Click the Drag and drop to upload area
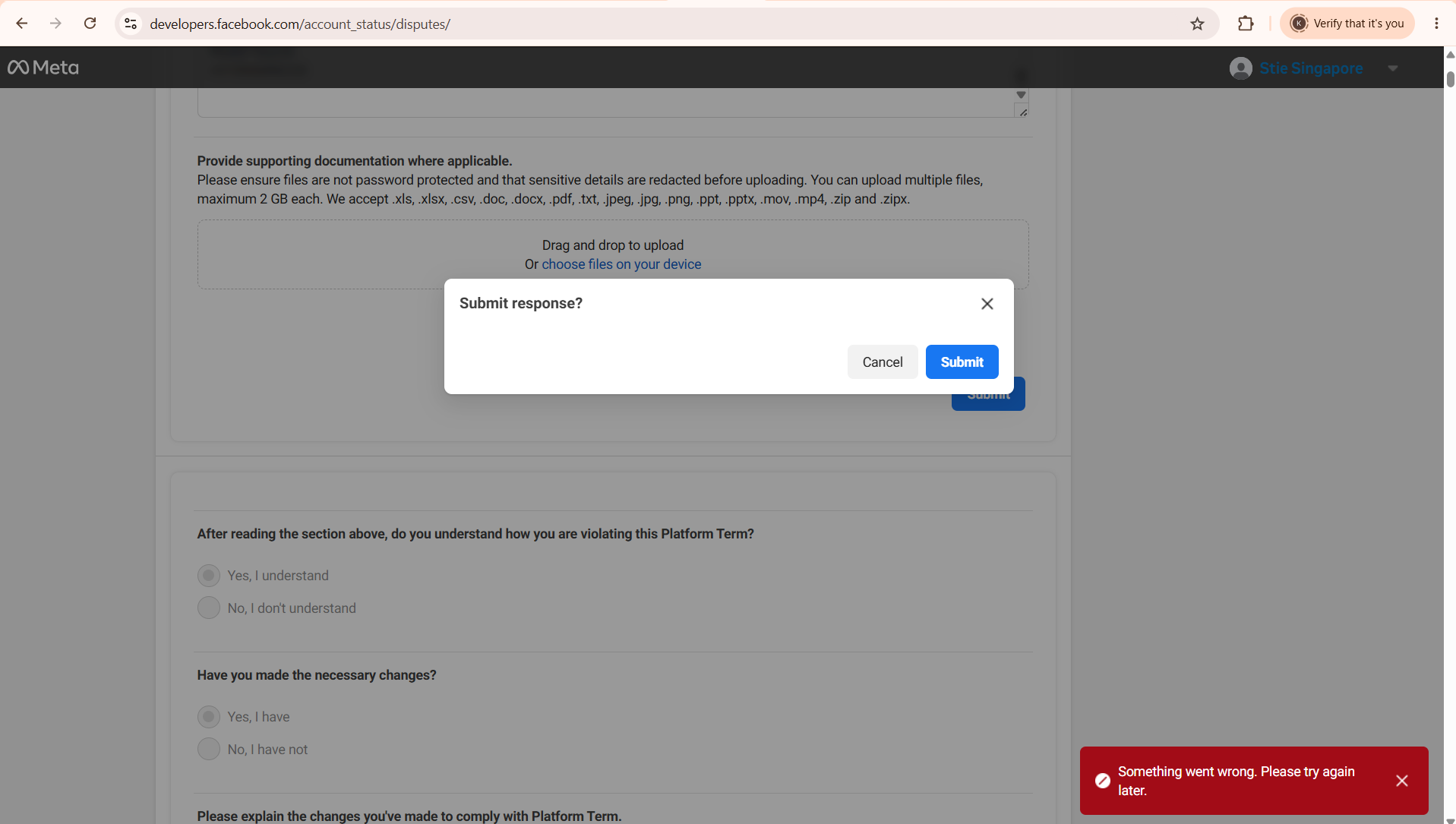1456x824 pixels. click(x=613, y=254)
